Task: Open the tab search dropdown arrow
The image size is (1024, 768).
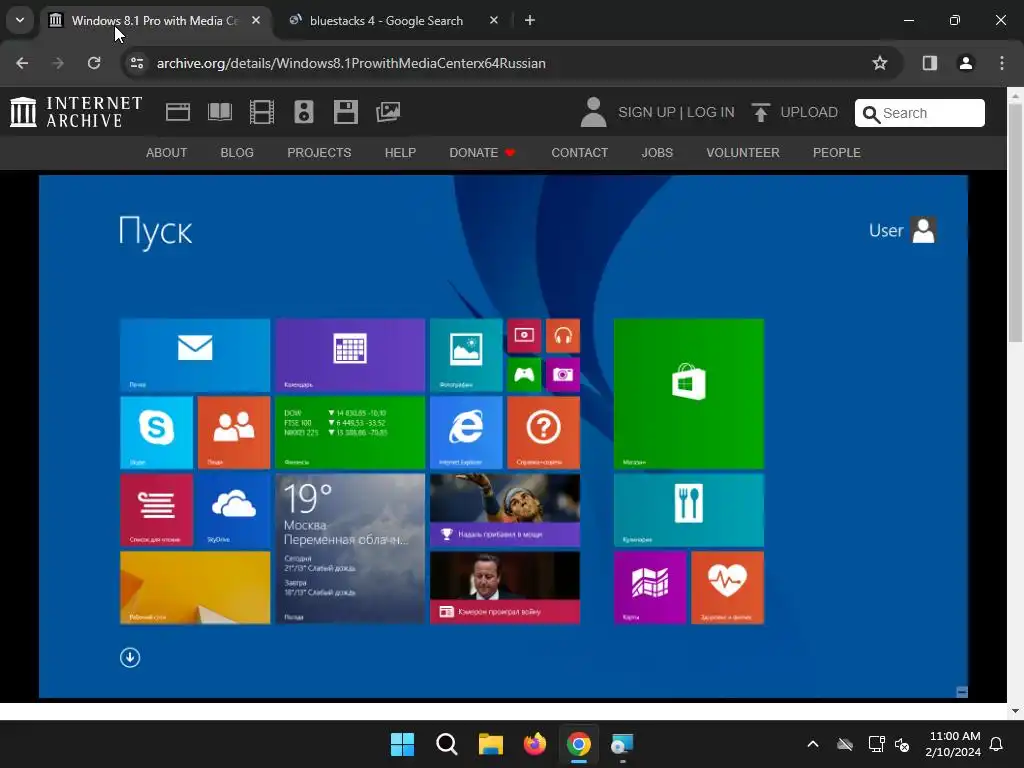Action: coord(20,20)
